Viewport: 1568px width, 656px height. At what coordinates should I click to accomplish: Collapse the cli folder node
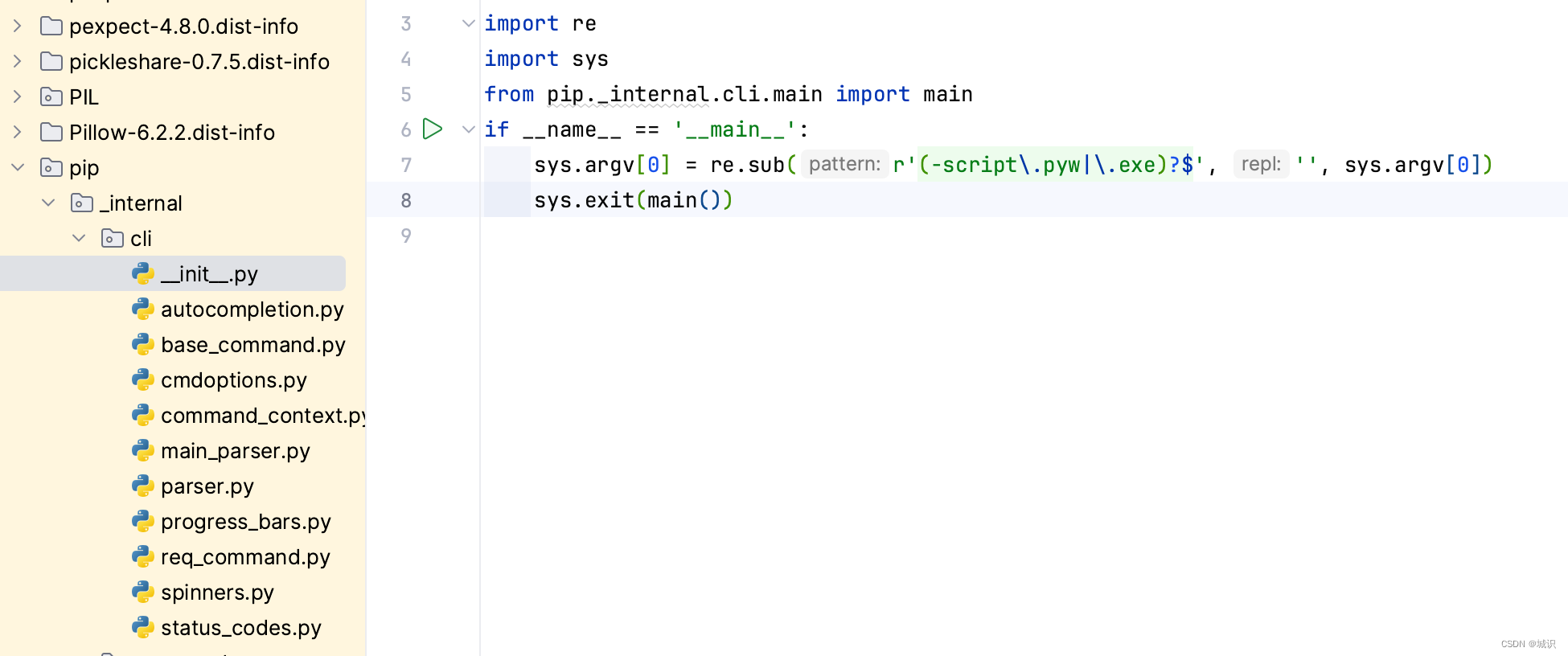79,239
